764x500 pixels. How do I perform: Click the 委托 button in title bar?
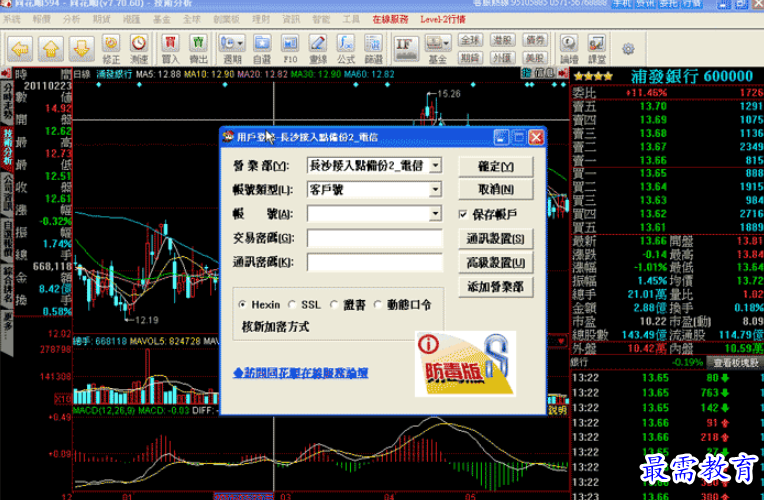(x=668, y=4)
